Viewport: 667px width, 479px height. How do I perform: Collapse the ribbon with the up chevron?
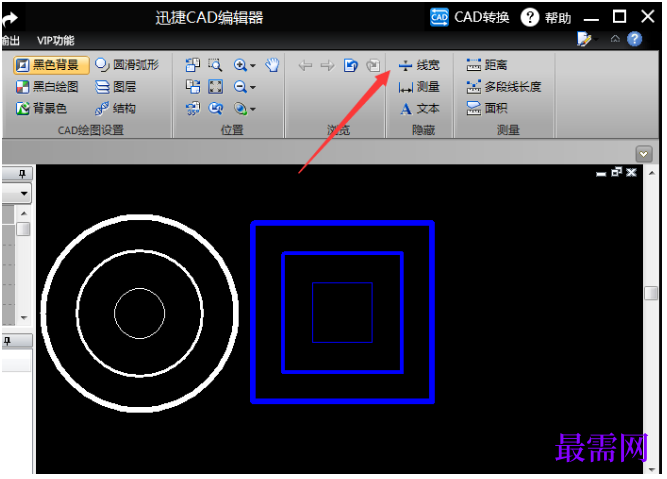616,39
